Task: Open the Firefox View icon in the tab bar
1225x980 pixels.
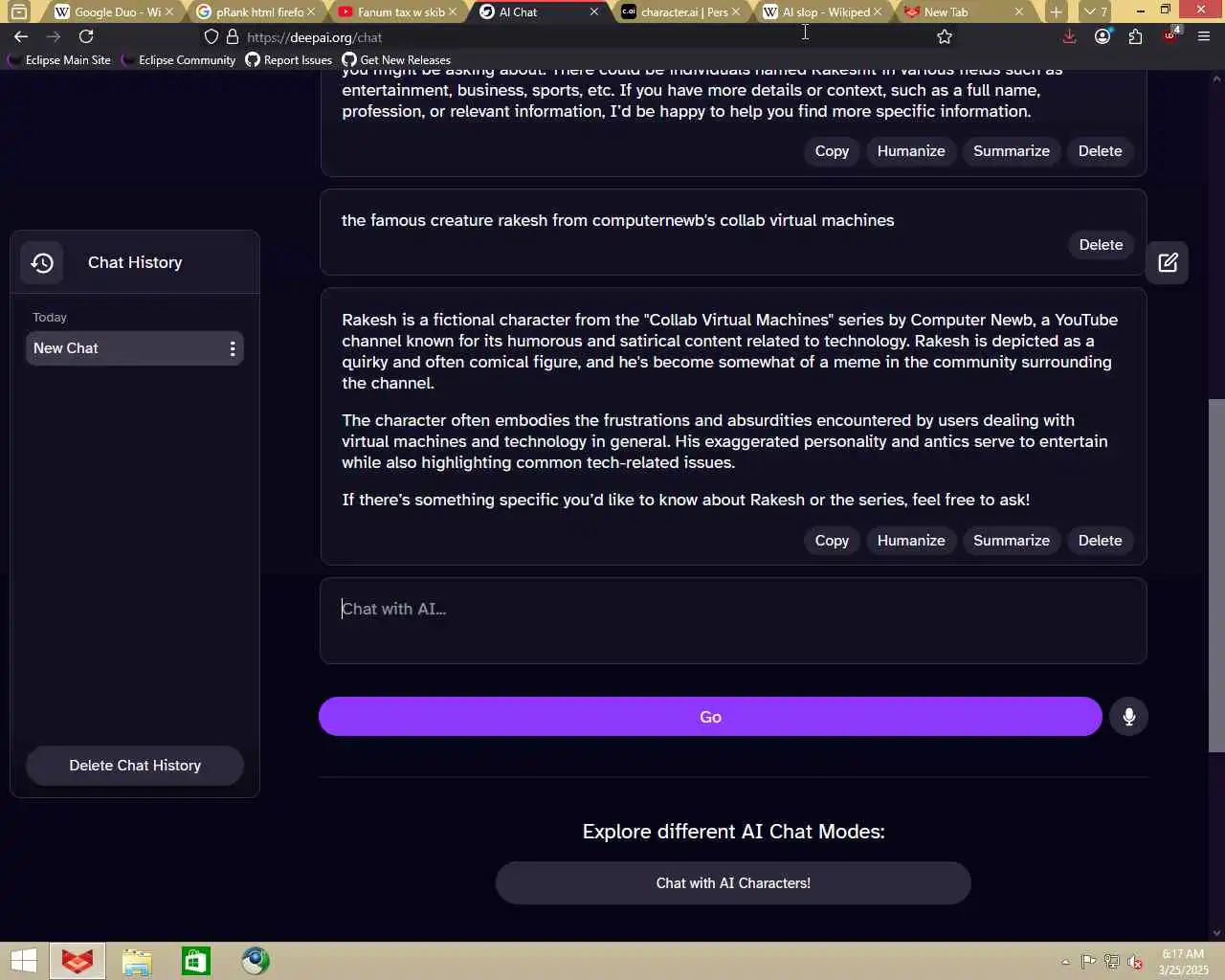Action: pyautogui.click(x=18, y=11)
